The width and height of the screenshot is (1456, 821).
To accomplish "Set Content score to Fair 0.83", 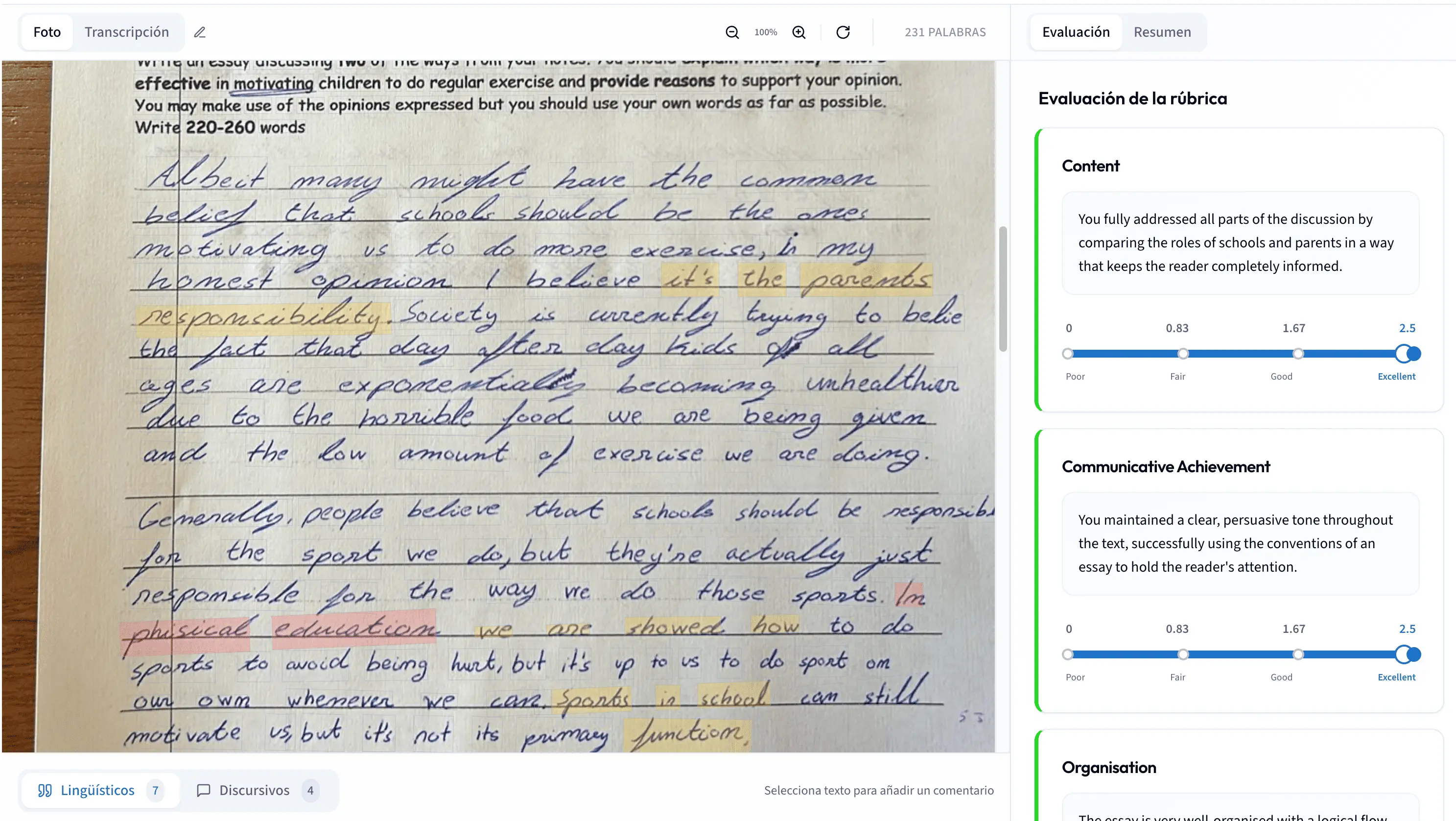I will (x=1183, y=353).
